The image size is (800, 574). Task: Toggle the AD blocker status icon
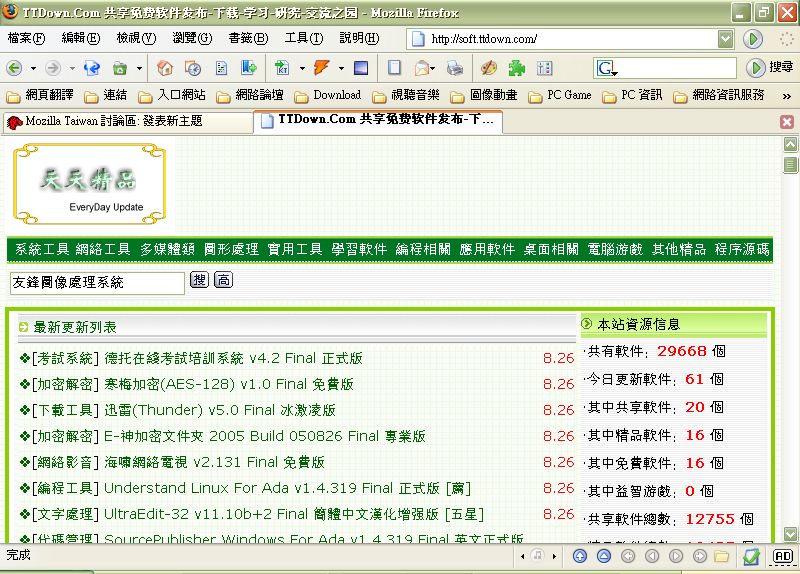783,556
